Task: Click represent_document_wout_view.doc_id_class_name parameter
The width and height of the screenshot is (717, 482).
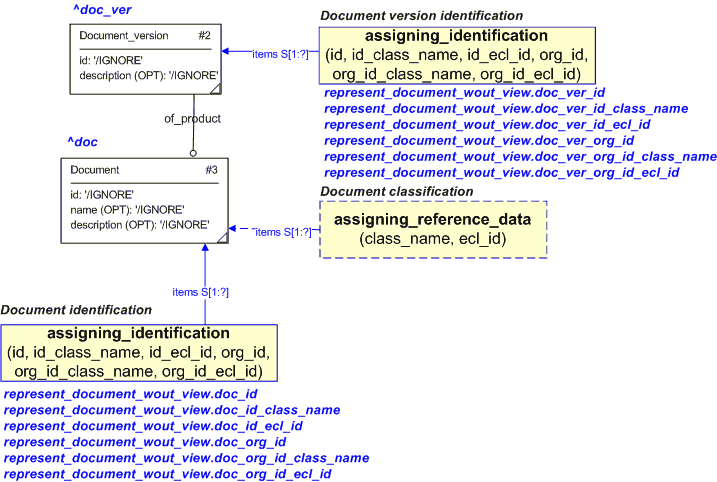Action: click(x=172, y=410)
